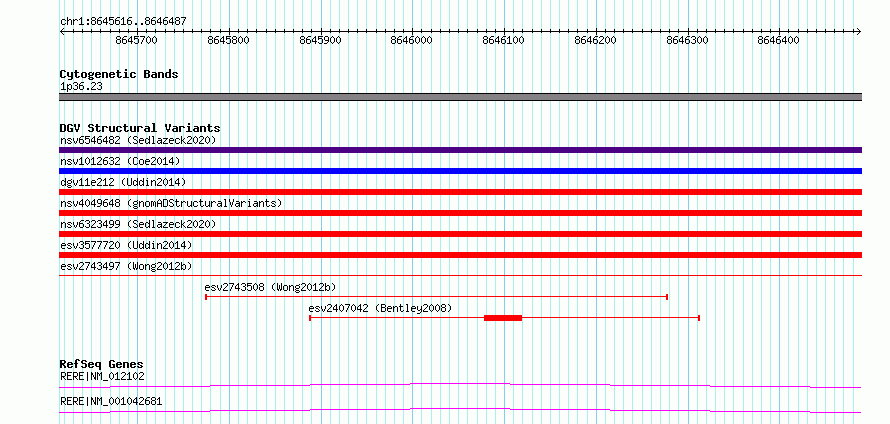The width and height of the screenshot is (890, 424).
Task: Click the right arrowhead of the ruler
Action: click(x=859, y=31)
